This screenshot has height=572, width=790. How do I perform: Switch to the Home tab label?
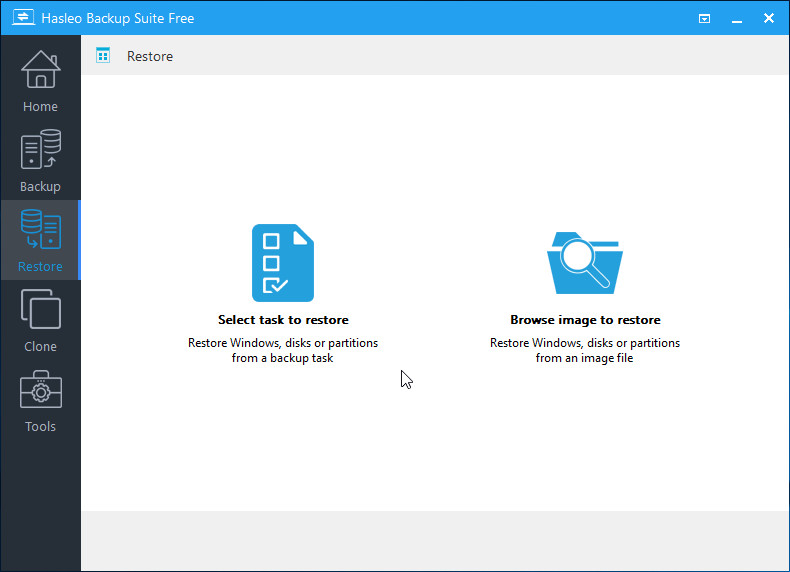point(40,107)
